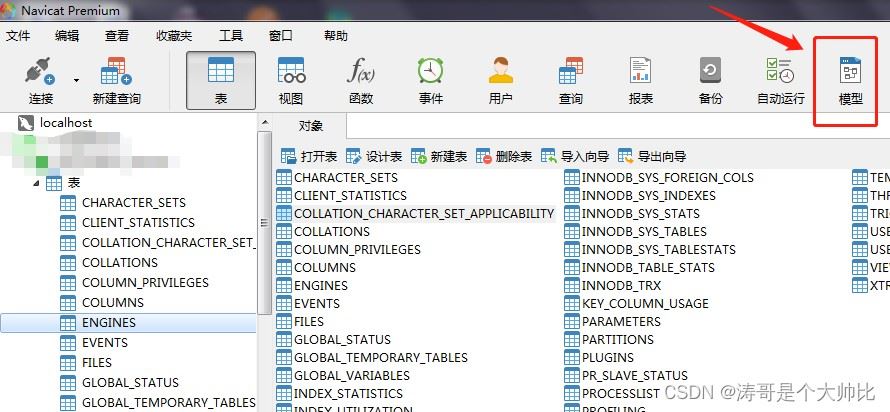Click the 新建表 button

click(439, 156)
